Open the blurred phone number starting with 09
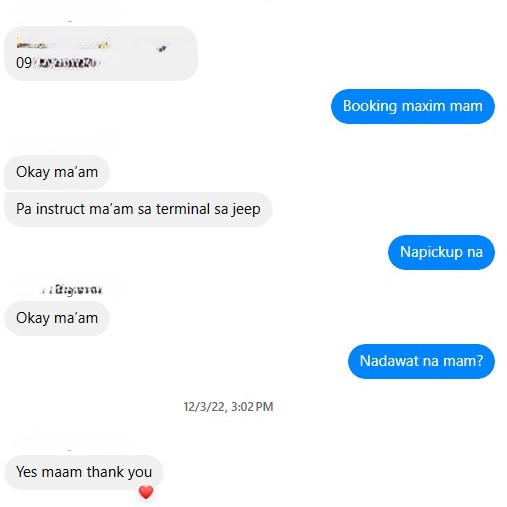Viewport: 507px width, 507px height. click(58, 63)
